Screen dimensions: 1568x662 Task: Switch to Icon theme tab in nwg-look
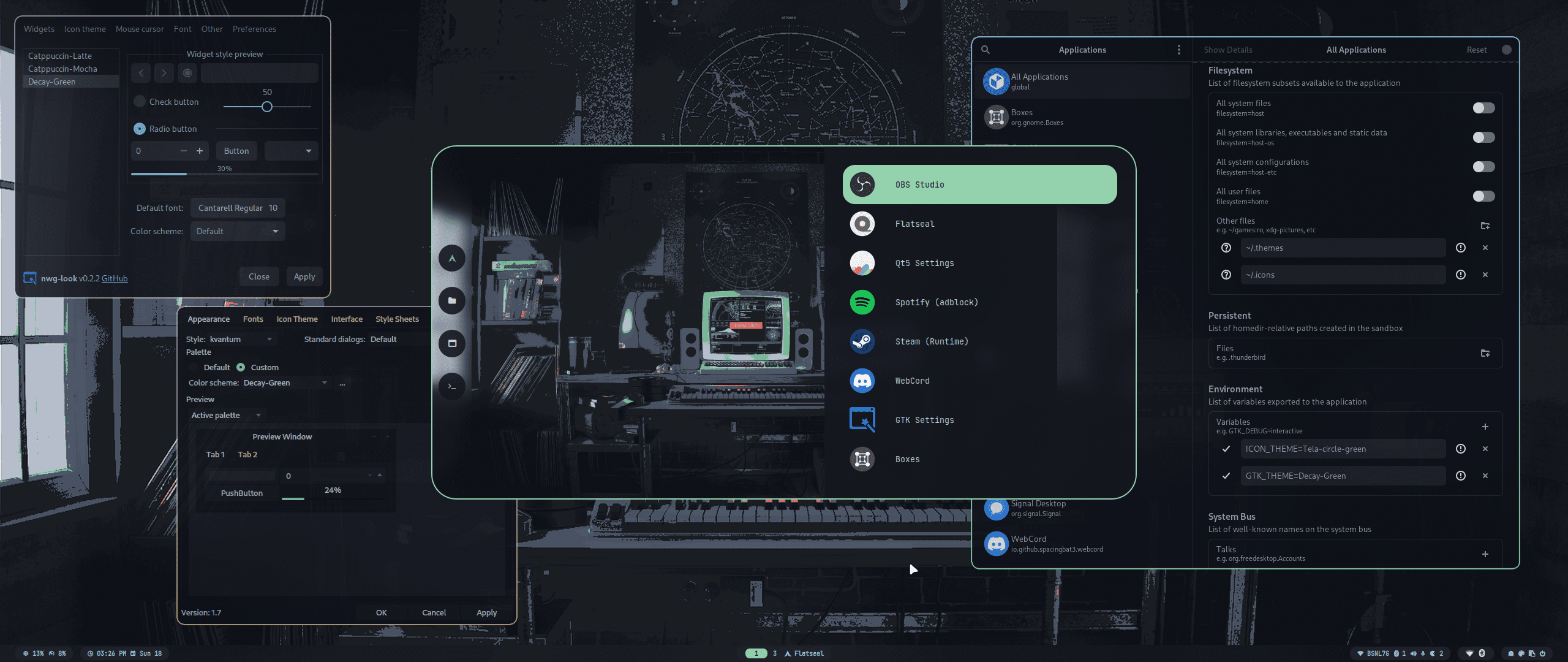tap(85, 29)
